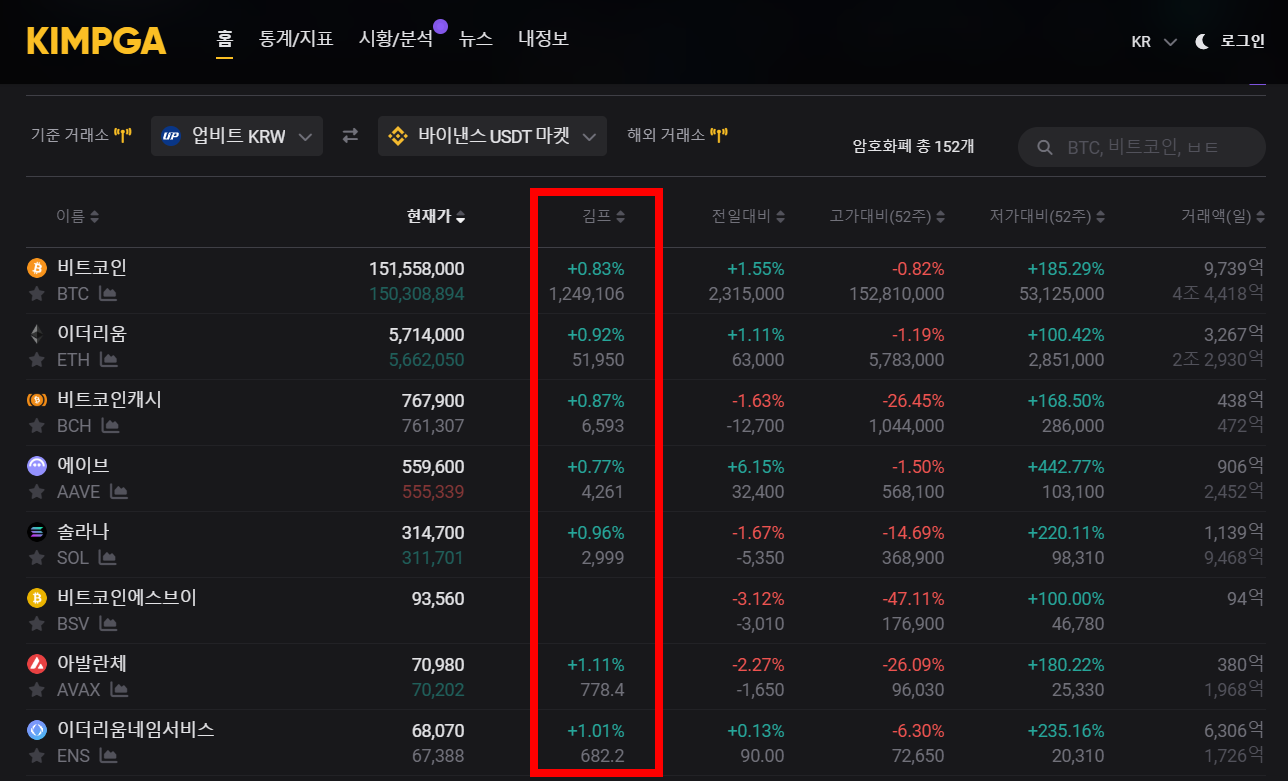Open the 내정보 menu
This screenshot has width=1288, height=781.
pyautogui.click(x=543, y=40)
